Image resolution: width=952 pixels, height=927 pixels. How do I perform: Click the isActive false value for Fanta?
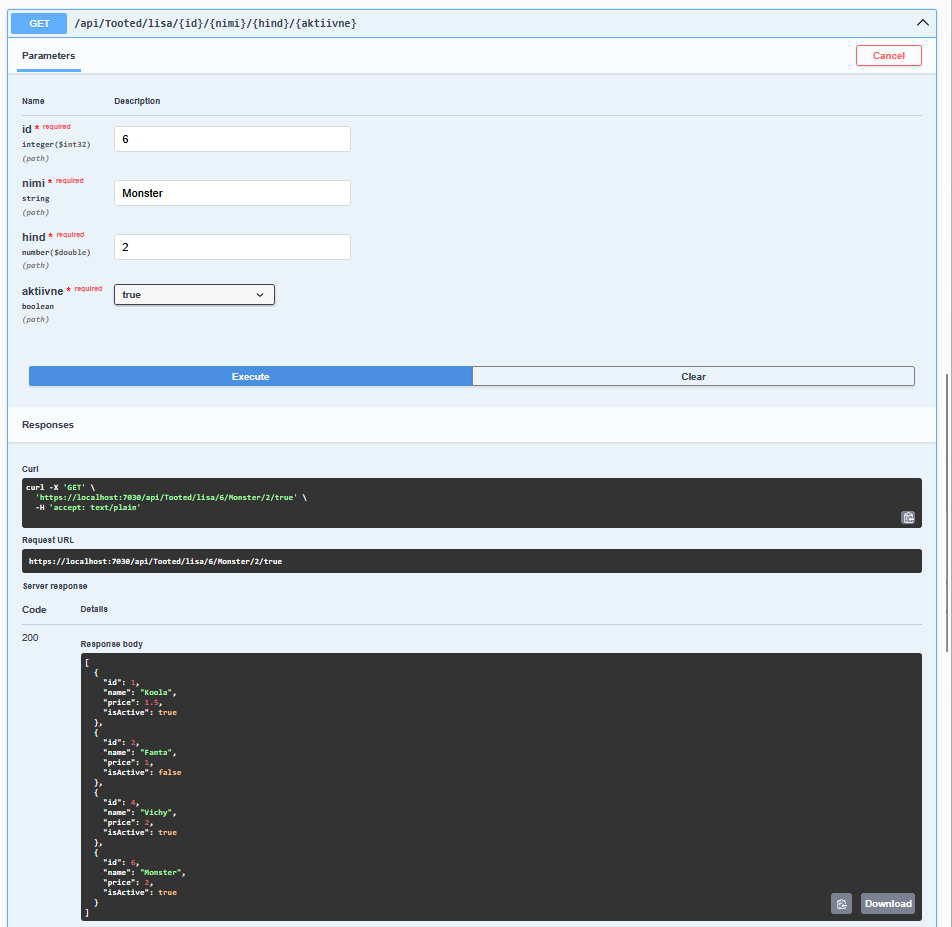(x=169, y=773)
